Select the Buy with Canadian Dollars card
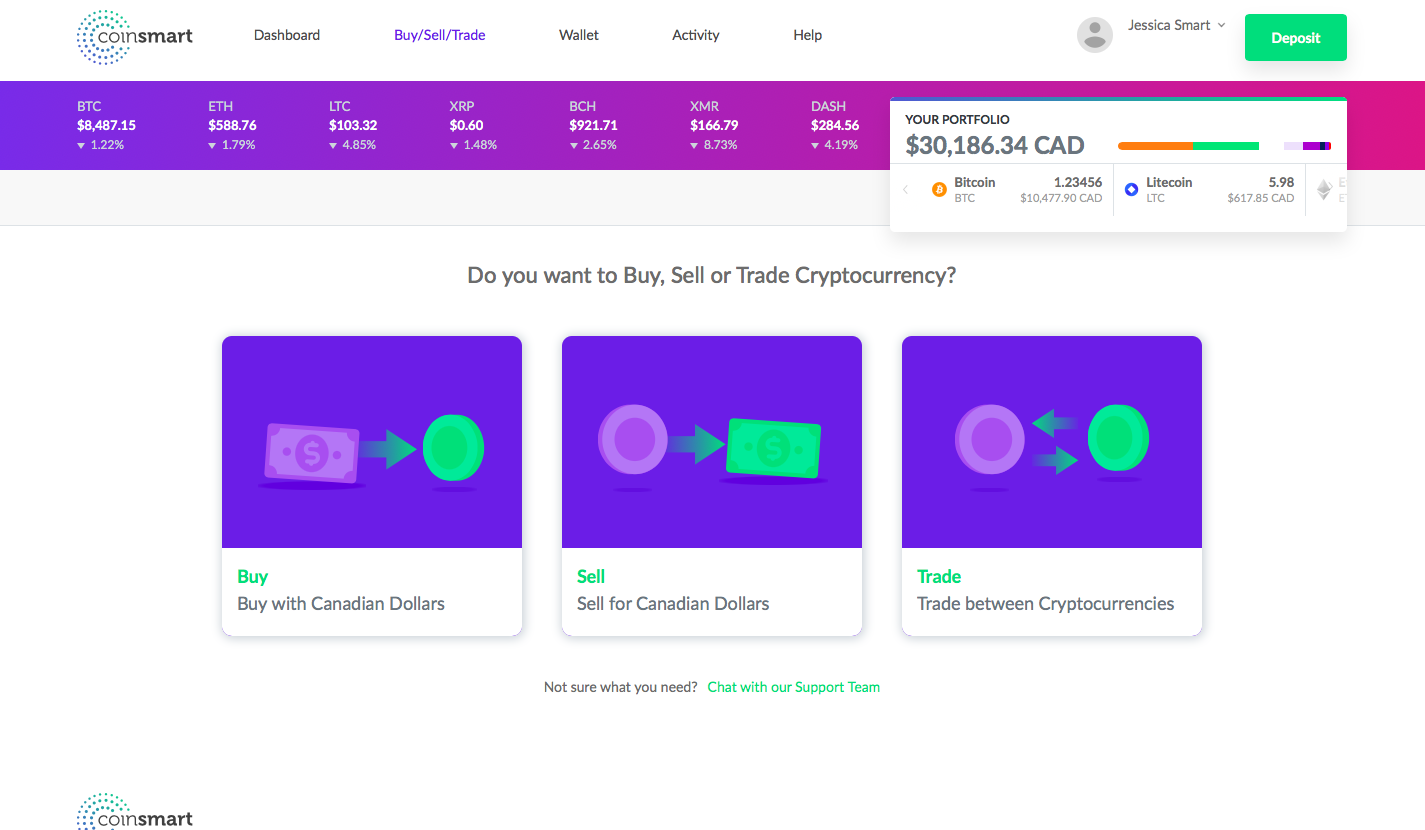The width and height of the screenshot is (1425, 830). pyautogui.click(x=371, y=486)
